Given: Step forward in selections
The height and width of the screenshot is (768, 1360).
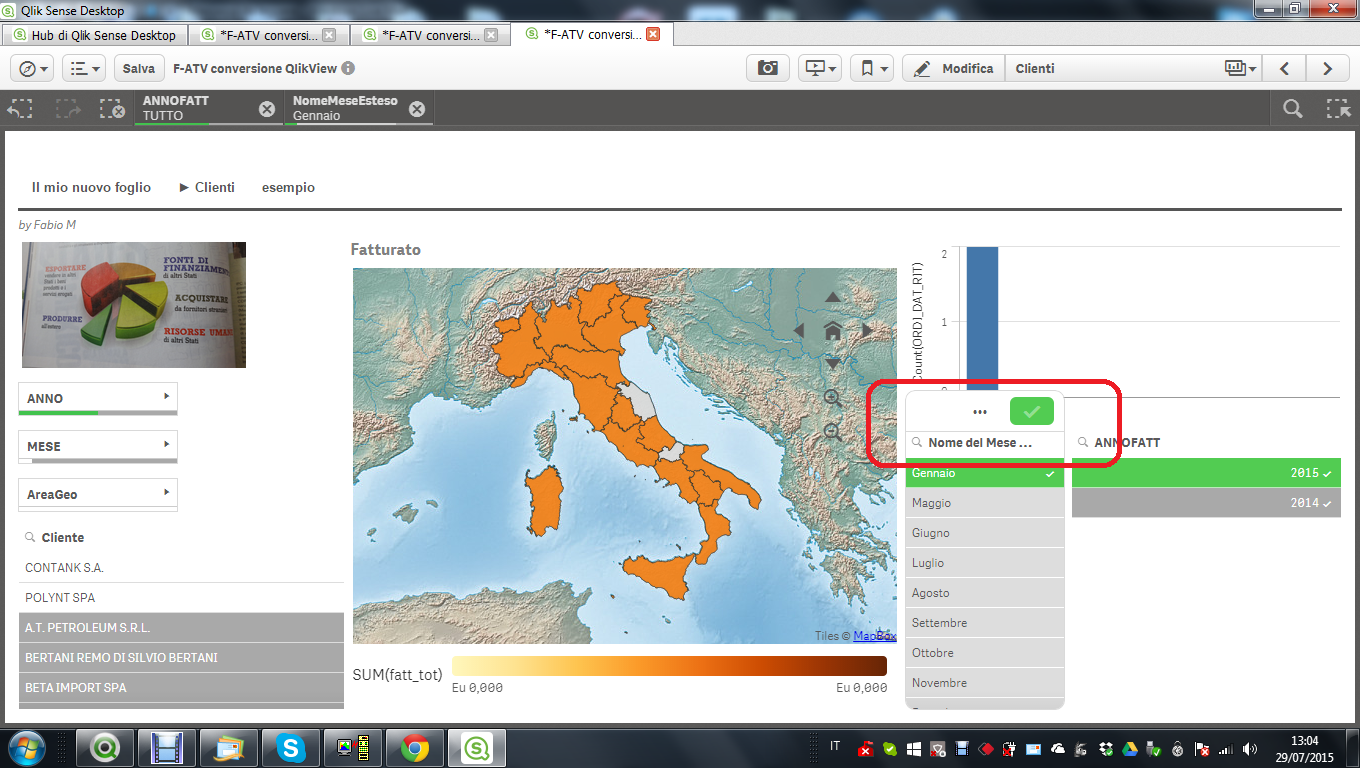Looking at the screenshot, I should pyautogui.click(x=68, y=109).
